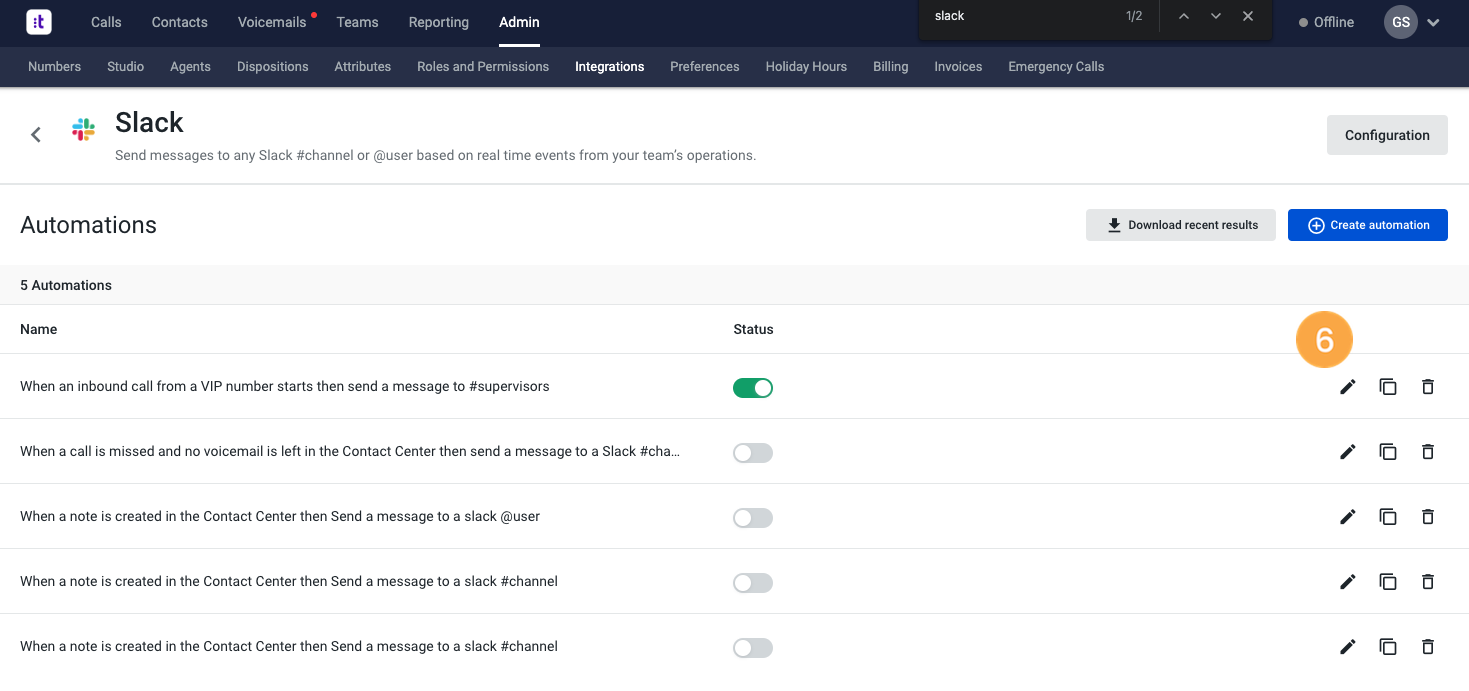1469x691 pixels.
Task: Click the Slack integration description text
Action: click(x=435, y=156)
